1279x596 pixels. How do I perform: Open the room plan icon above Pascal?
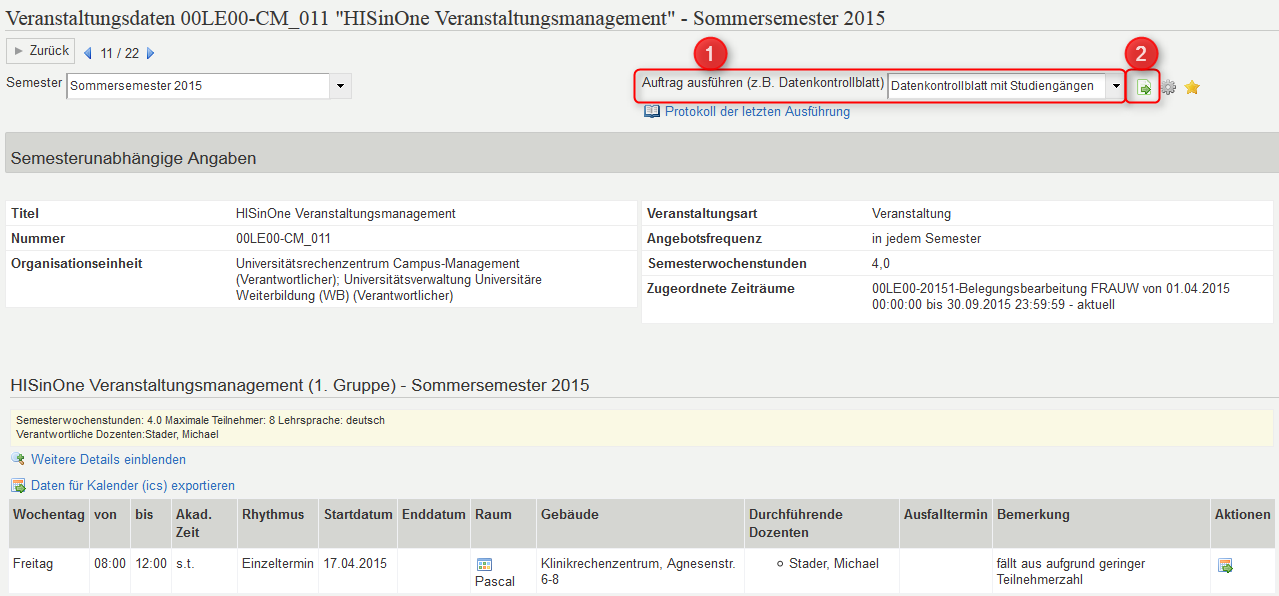[485, 565]
